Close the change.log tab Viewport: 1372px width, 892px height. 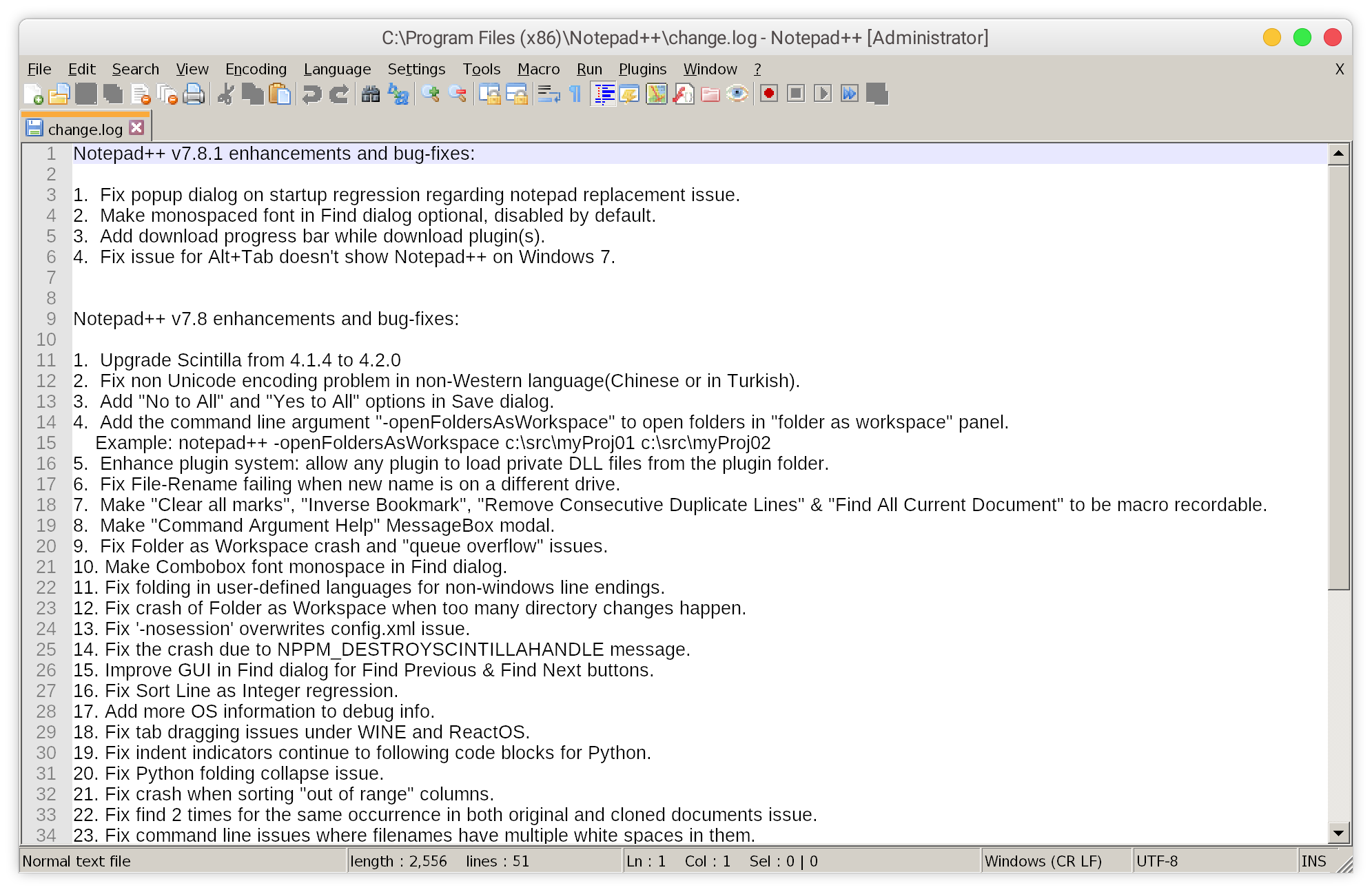[136, 127]
